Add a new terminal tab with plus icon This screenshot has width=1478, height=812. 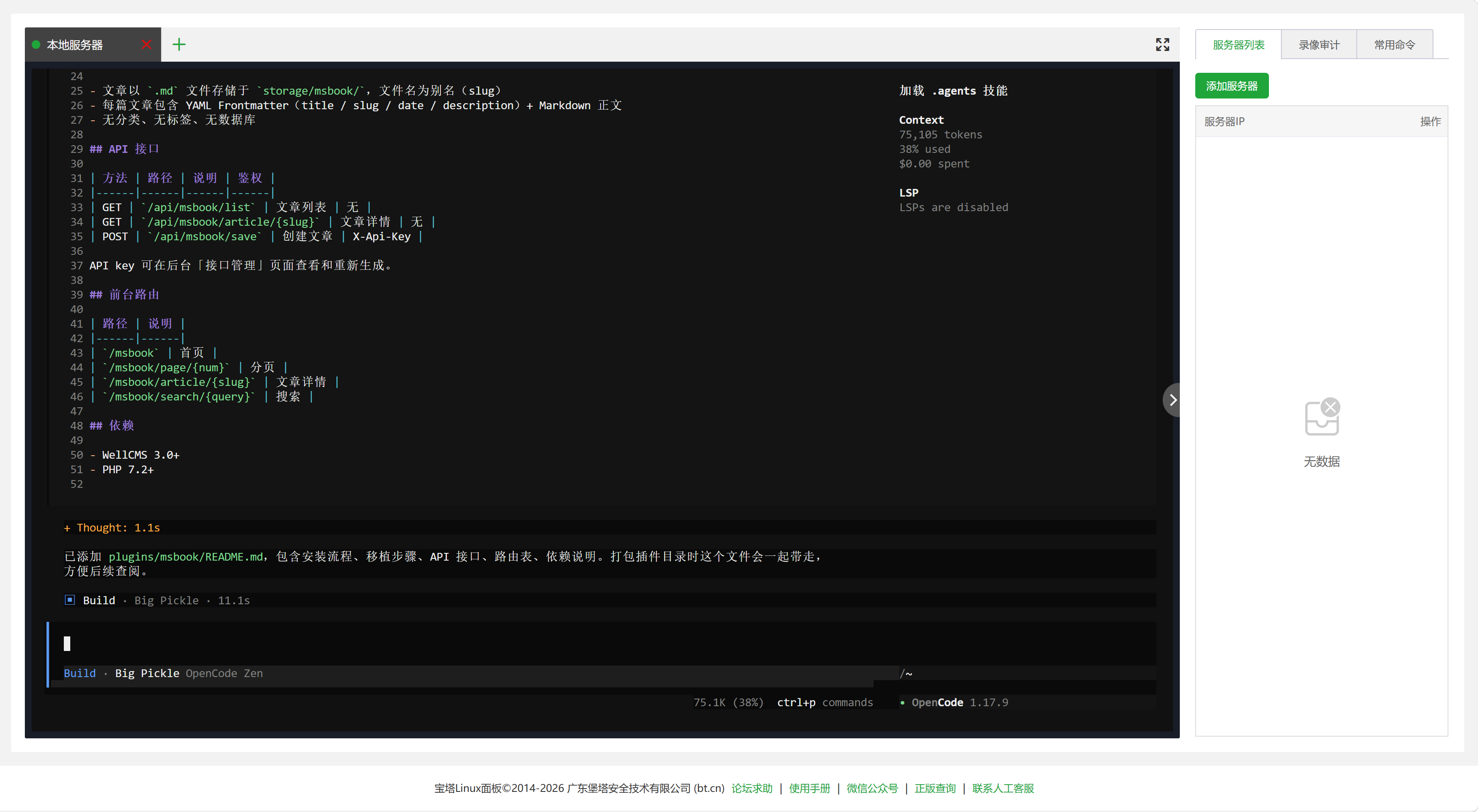pyautogui.click(x=179, y=45)
